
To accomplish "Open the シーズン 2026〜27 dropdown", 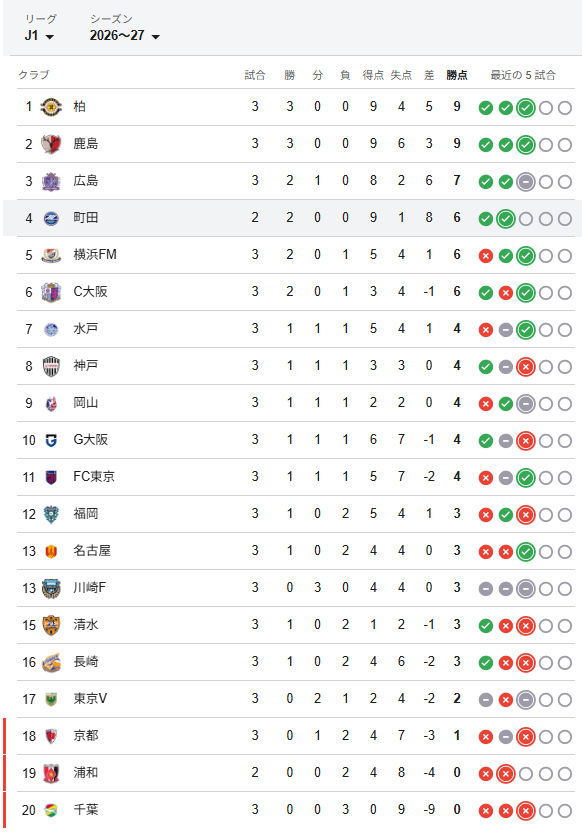I will [x=125, y=36].
